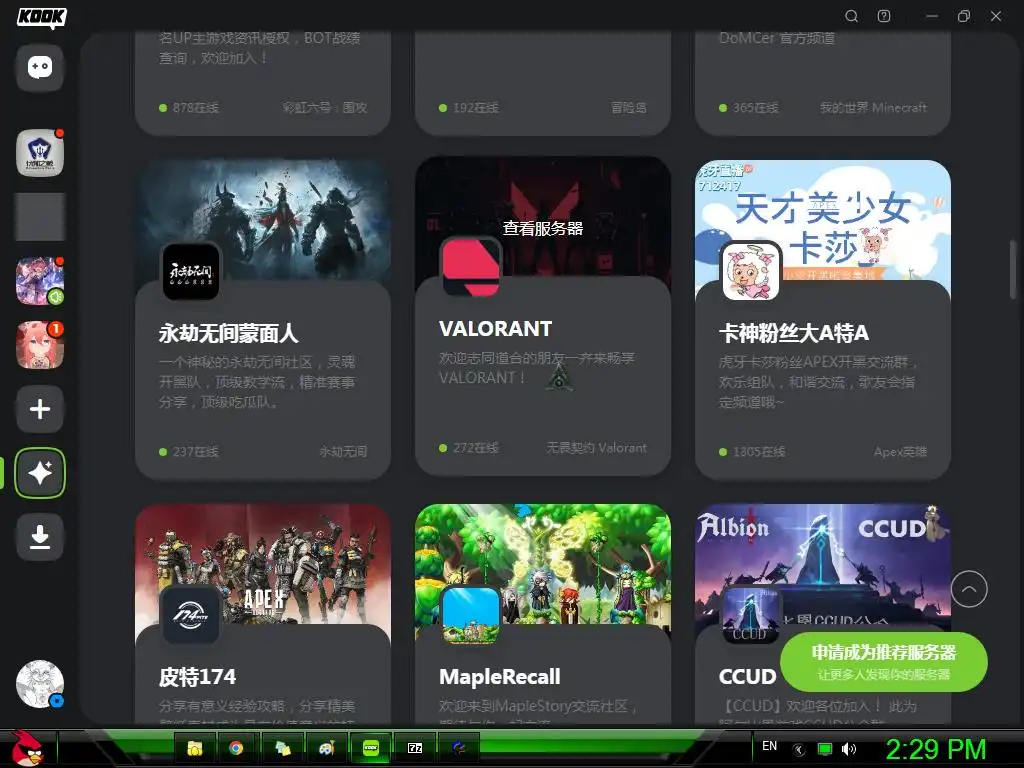This screenshot has height=768, width=1024.
Task: Click the 永劫无间蒙面人 server title
Action: (229, 334)
